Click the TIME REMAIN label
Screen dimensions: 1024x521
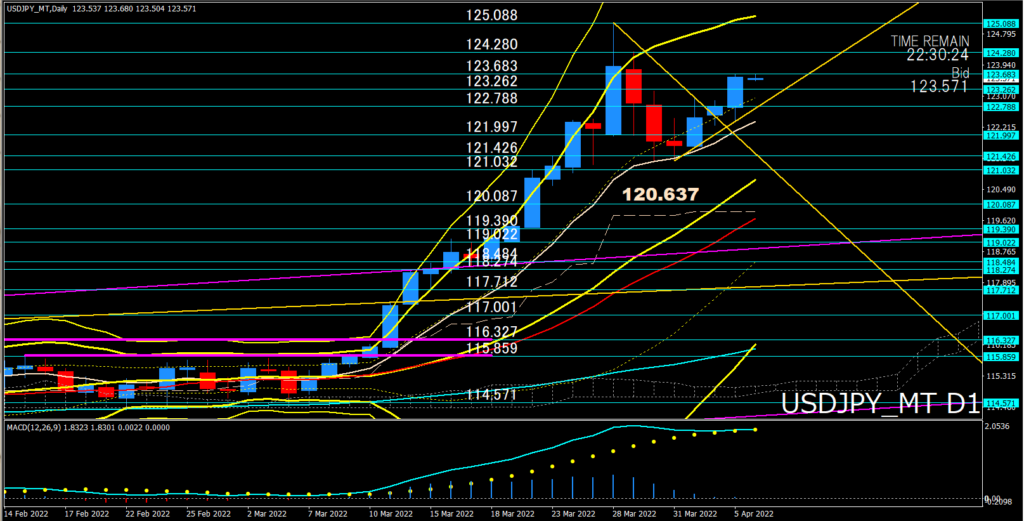(x=930, y=41)
